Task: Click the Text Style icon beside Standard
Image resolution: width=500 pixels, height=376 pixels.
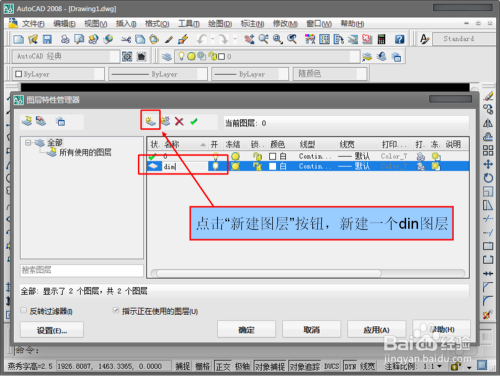Action: 424,39
